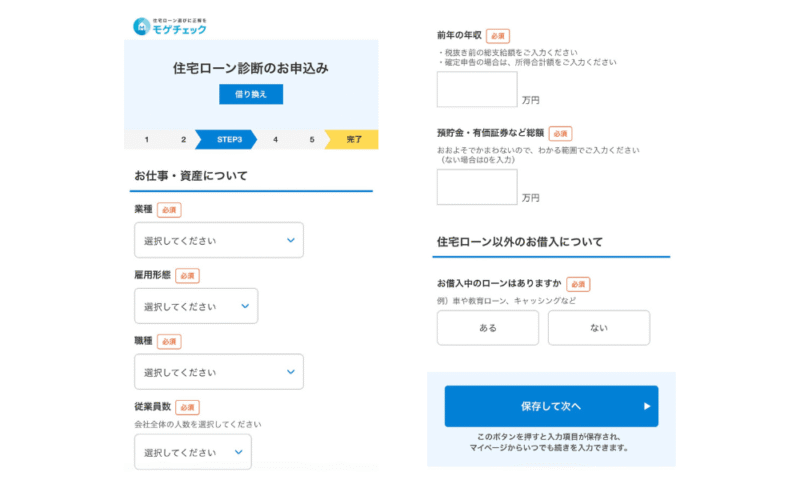Click the 雇用形態 dropdown chevron arrow
This screenshot has width=800, height=480.
point(245,306)
